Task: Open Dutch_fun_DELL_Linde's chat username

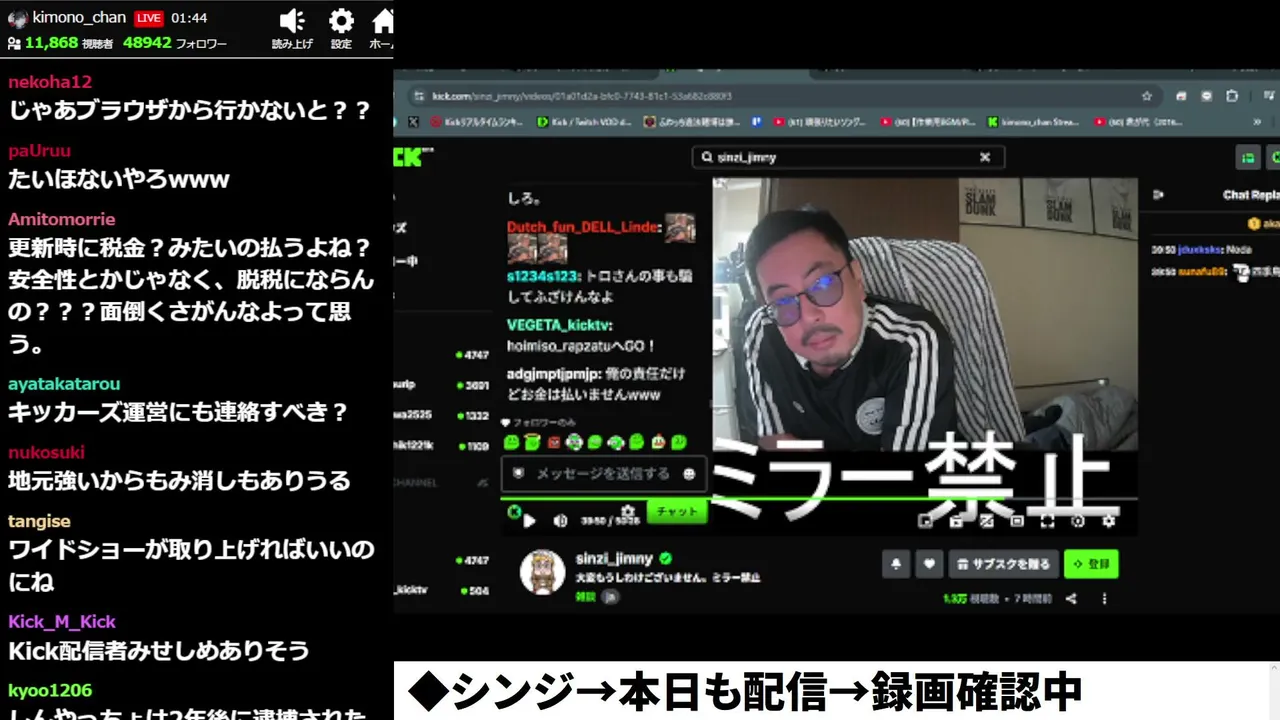Action: click(x=584, y=227)
